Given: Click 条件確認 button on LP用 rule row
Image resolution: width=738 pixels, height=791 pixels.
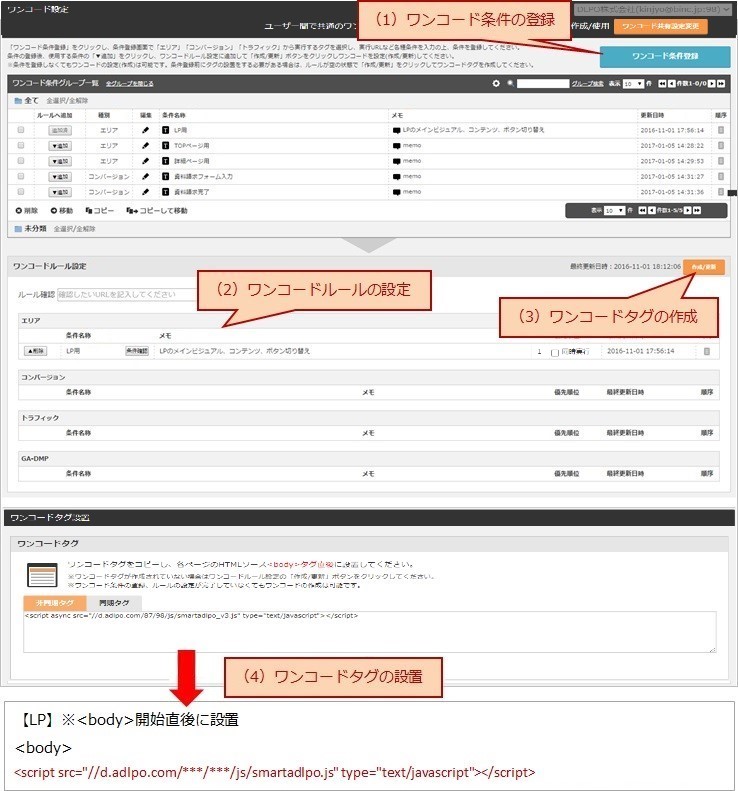Looking at the screenshot, I should coord(137,351).
